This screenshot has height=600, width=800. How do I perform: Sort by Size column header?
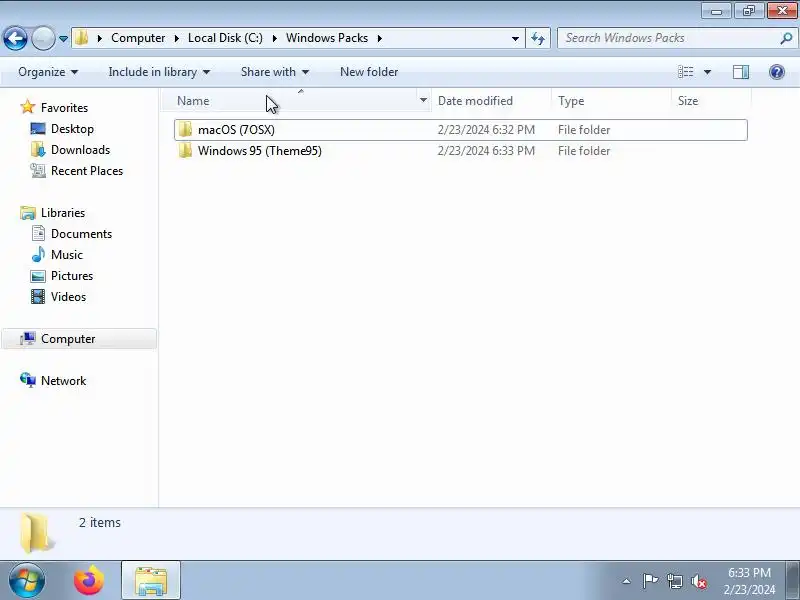tap(711, 101)
